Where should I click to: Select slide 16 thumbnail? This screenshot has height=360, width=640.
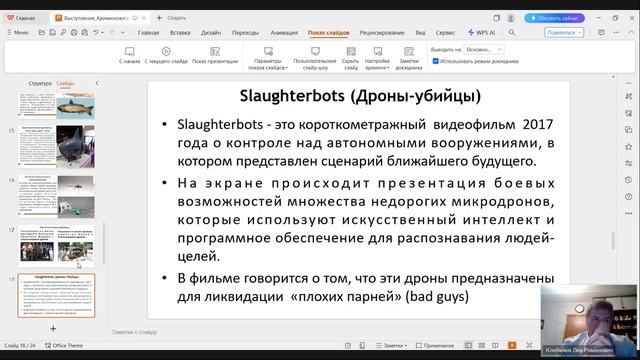coord(56,197)
